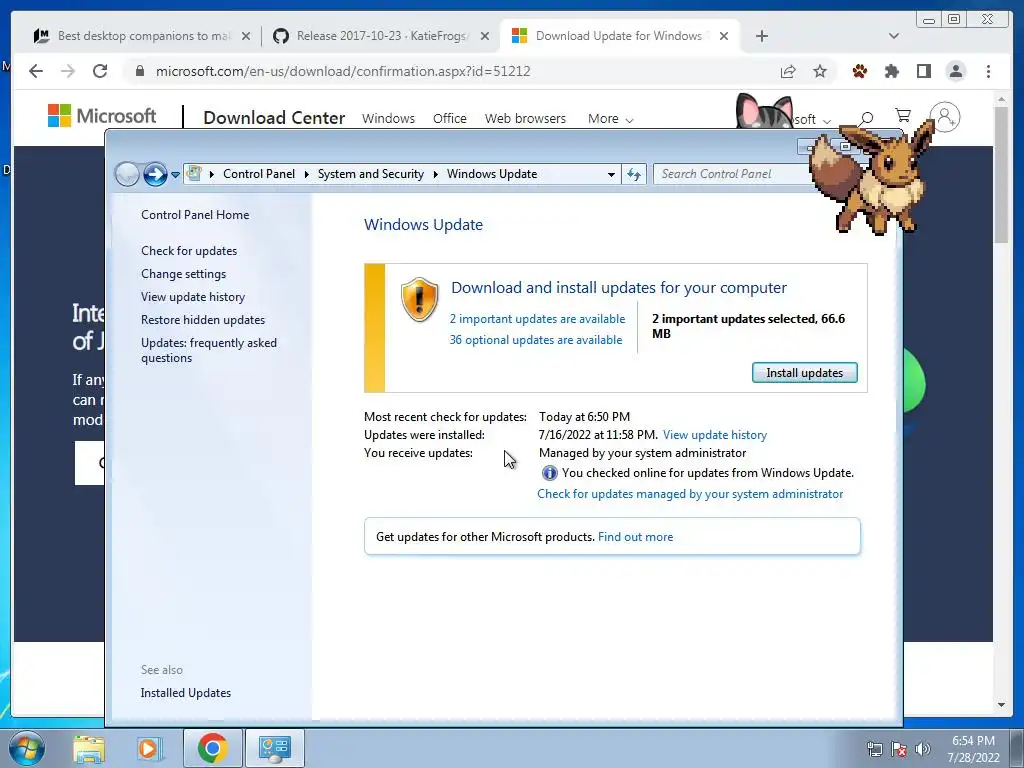The width and height of the screenshot is (1024, 768).
Task: Click Control Panel forward navigation arrow
Action: tap(155, 174)
